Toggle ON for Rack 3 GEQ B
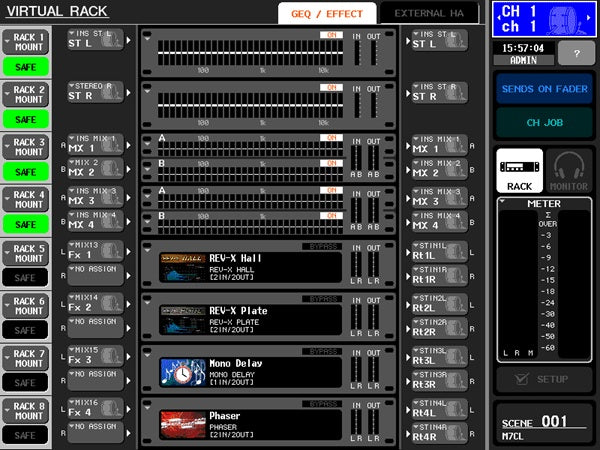 (x=331, y=163)
